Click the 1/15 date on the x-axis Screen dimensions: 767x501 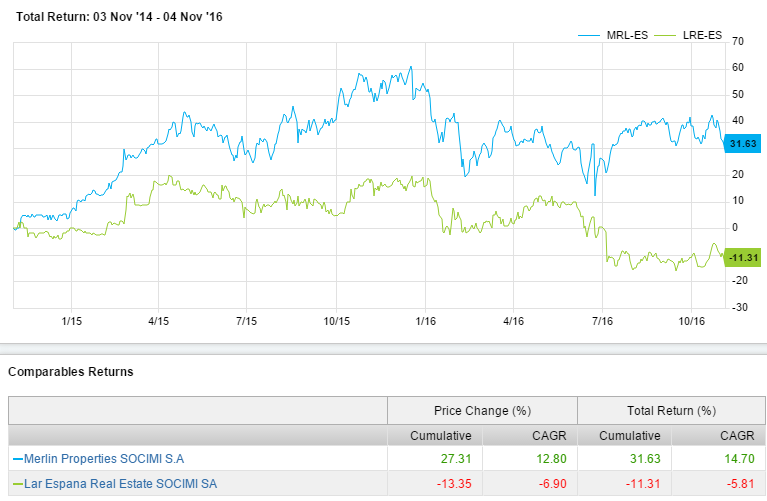[x=72, y=321]
